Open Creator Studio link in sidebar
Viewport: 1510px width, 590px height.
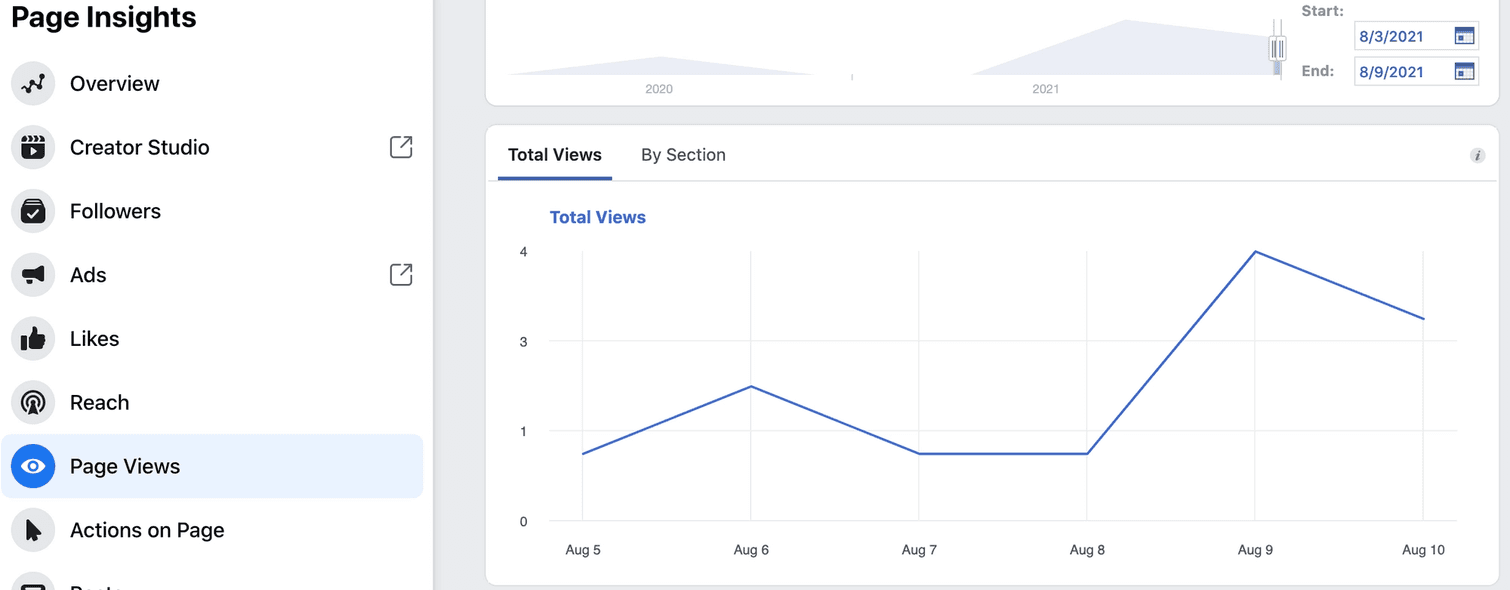pos(212,147)
